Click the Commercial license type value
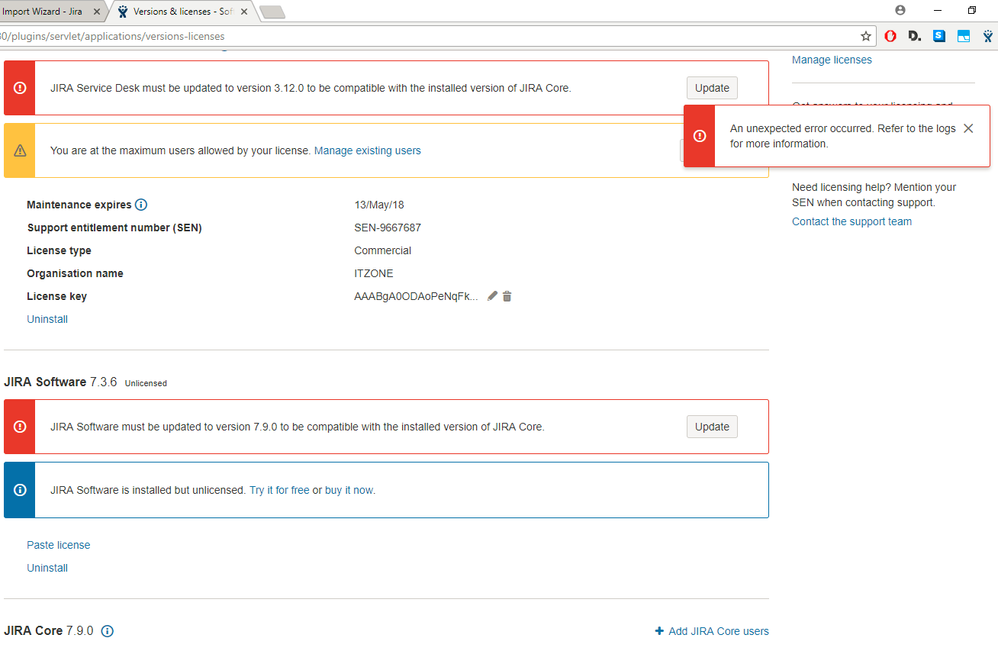Viewport: 998px width, 645px height. point(383,250)
